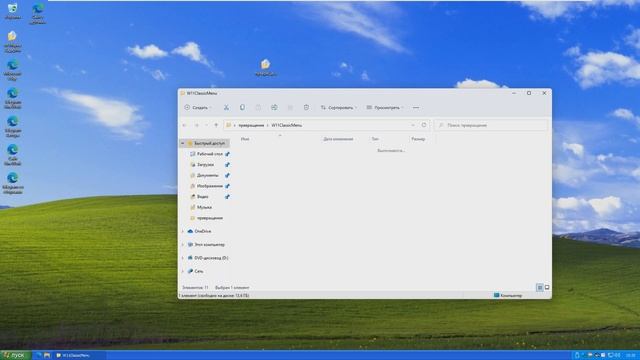This screenshot has height=360, width=640.
Task: Click the pin icon beside Загрузки
Action: coord(227,164)
